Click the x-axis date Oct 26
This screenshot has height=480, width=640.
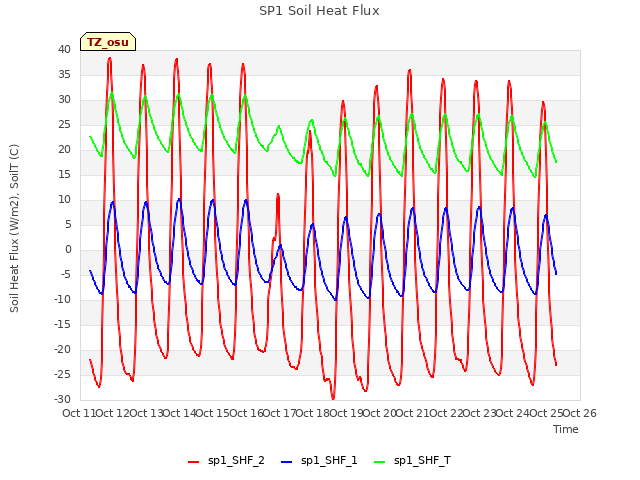[580, 413]
